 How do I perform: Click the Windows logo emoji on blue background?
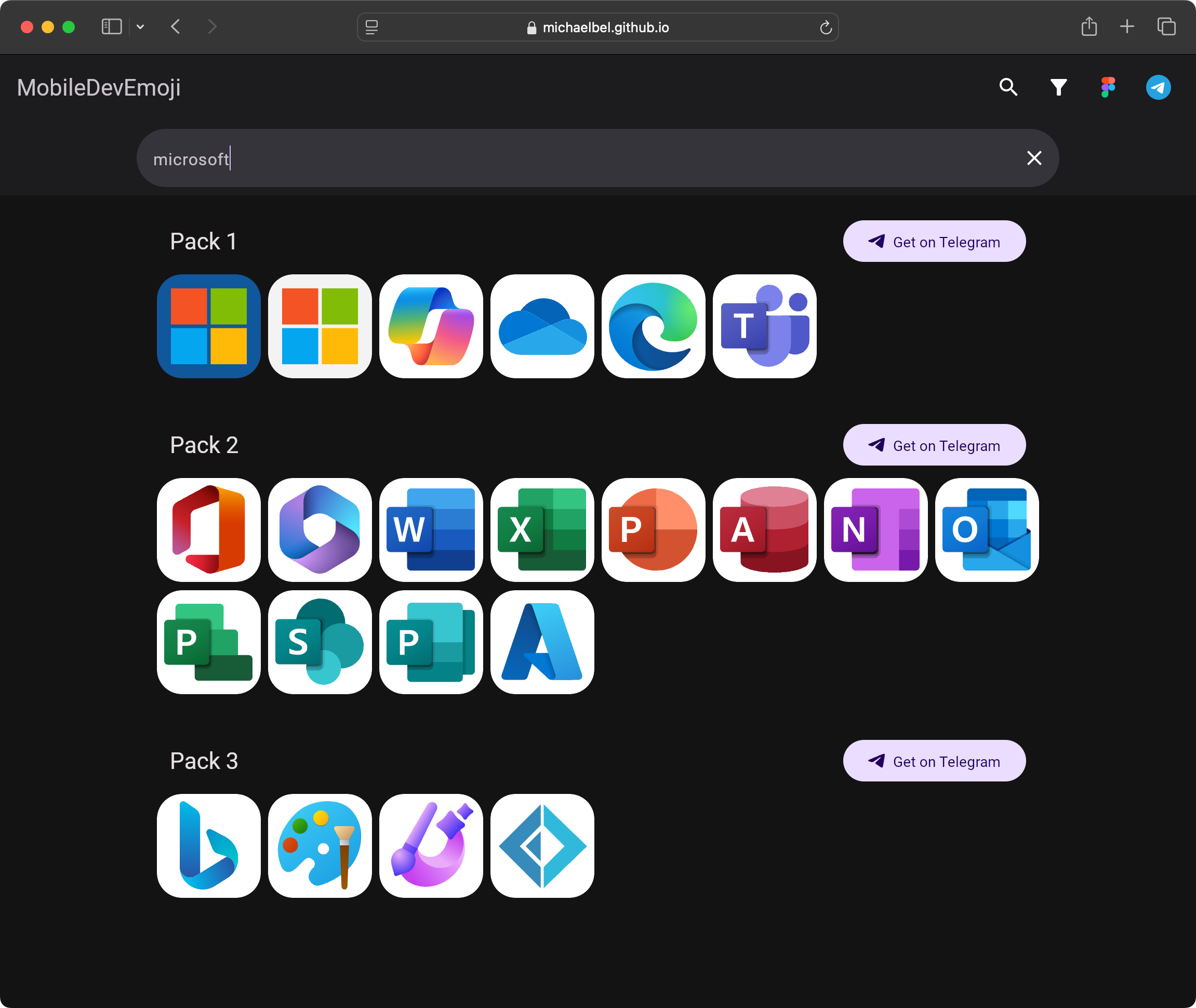pyautogui.click(x=208, y=326)
